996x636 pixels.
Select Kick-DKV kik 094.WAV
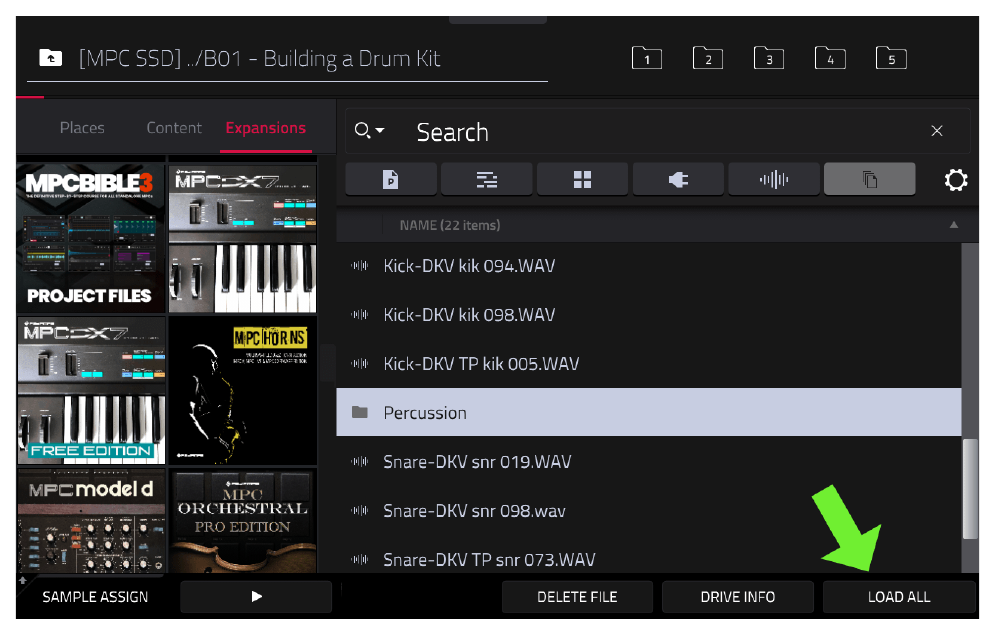649,266
